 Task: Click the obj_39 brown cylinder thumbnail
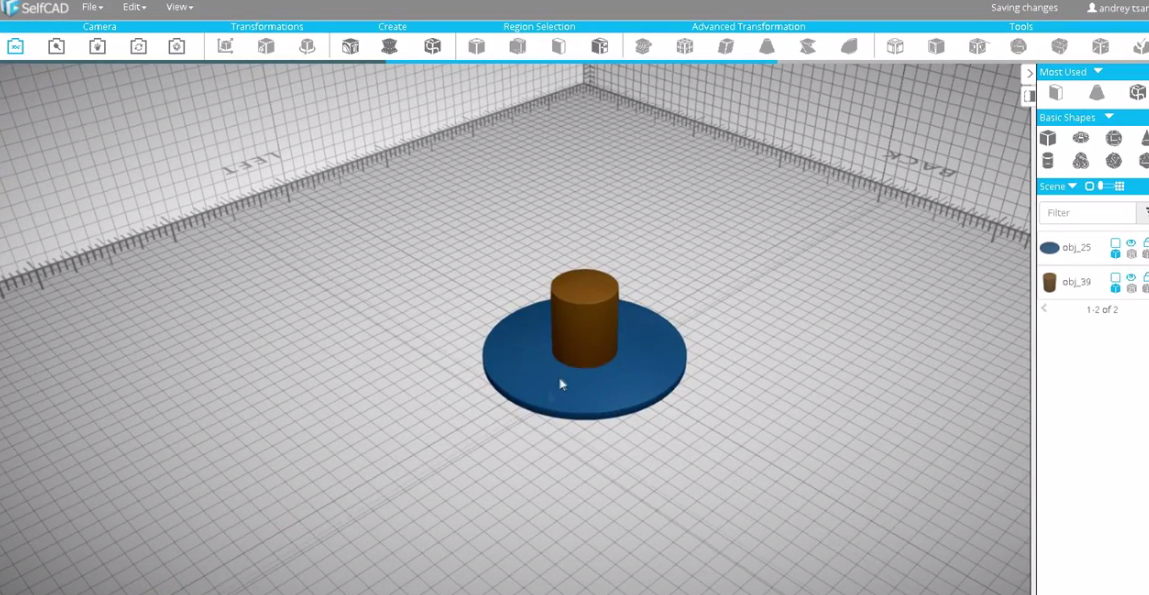click(1049, 282)
